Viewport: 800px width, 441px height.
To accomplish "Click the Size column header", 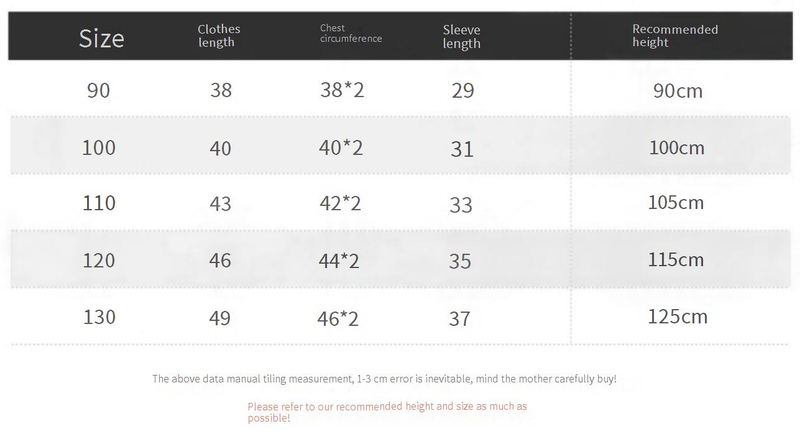I will [102, 38].
